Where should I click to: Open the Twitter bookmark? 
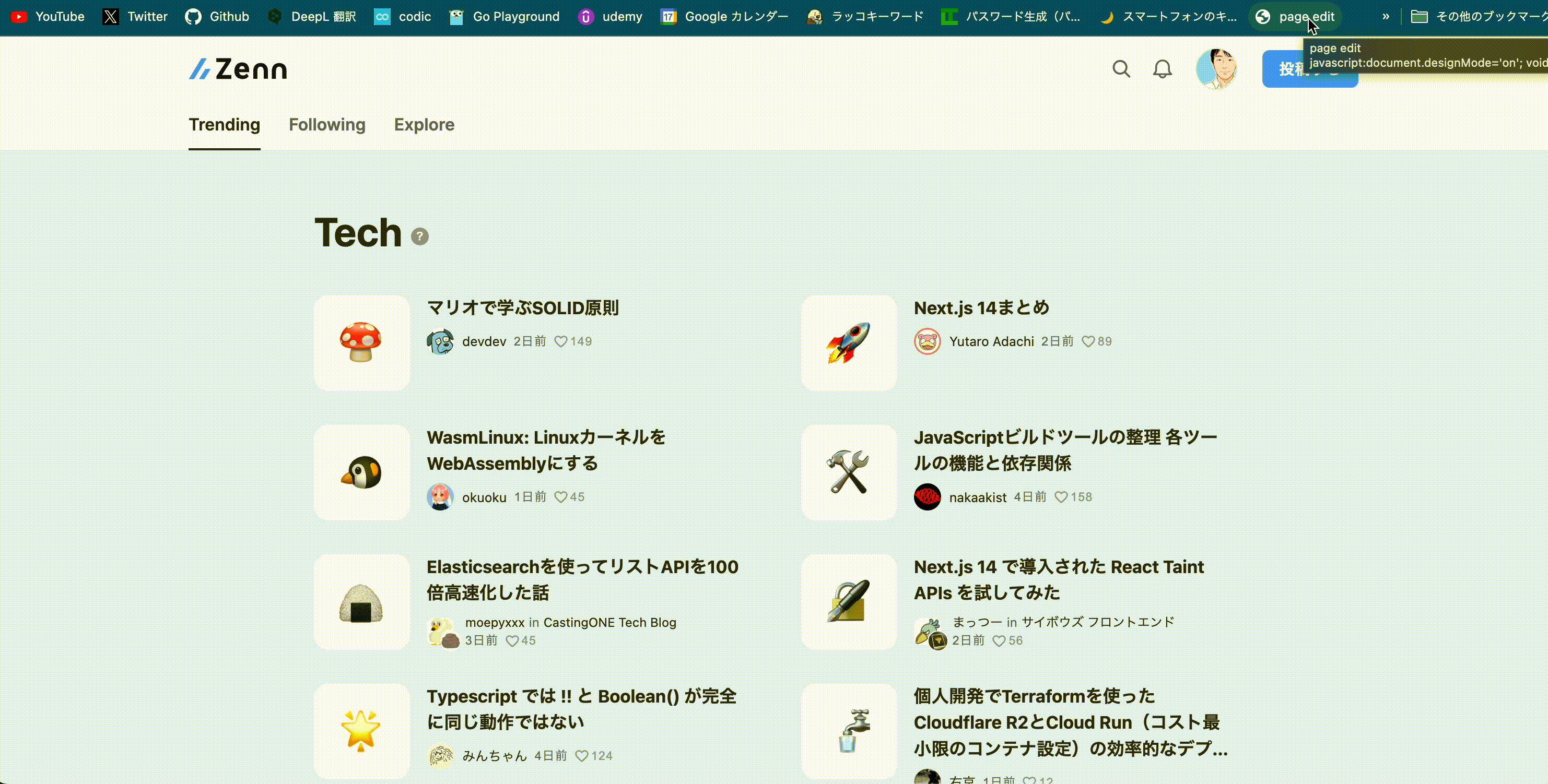coord(135,16)
